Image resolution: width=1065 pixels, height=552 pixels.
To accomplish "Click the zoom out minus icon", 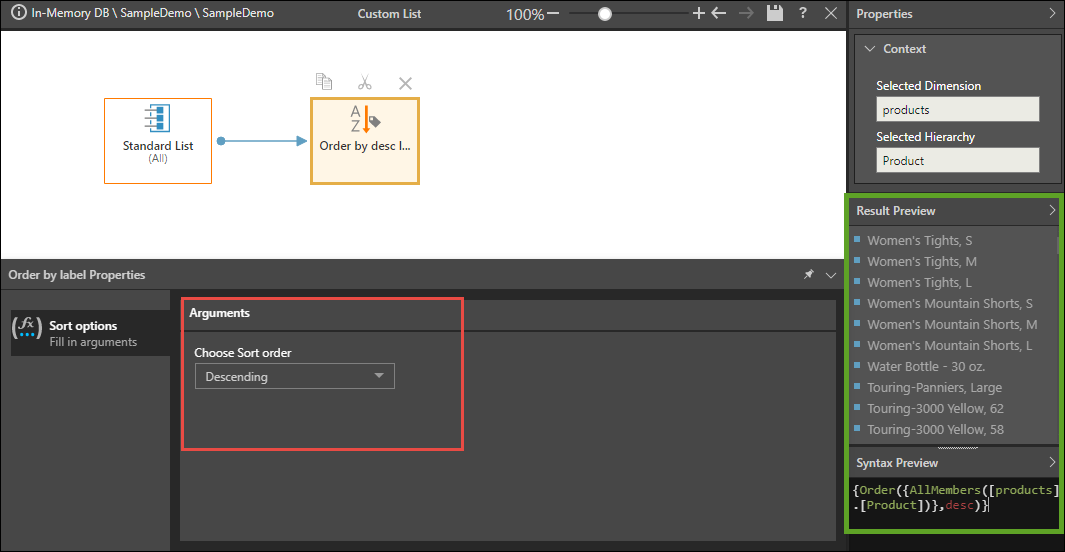I will click(x=553, y=14).
